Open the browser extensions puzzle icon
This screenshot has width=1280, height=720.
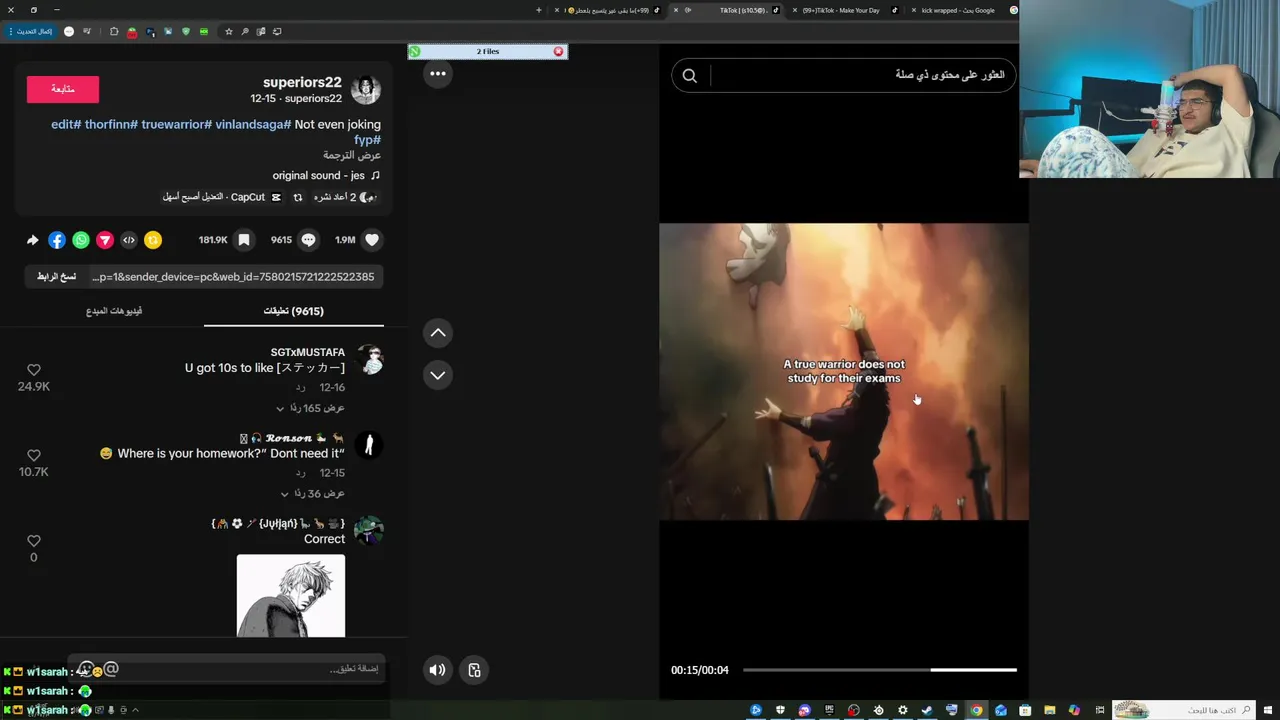(114, 31)
